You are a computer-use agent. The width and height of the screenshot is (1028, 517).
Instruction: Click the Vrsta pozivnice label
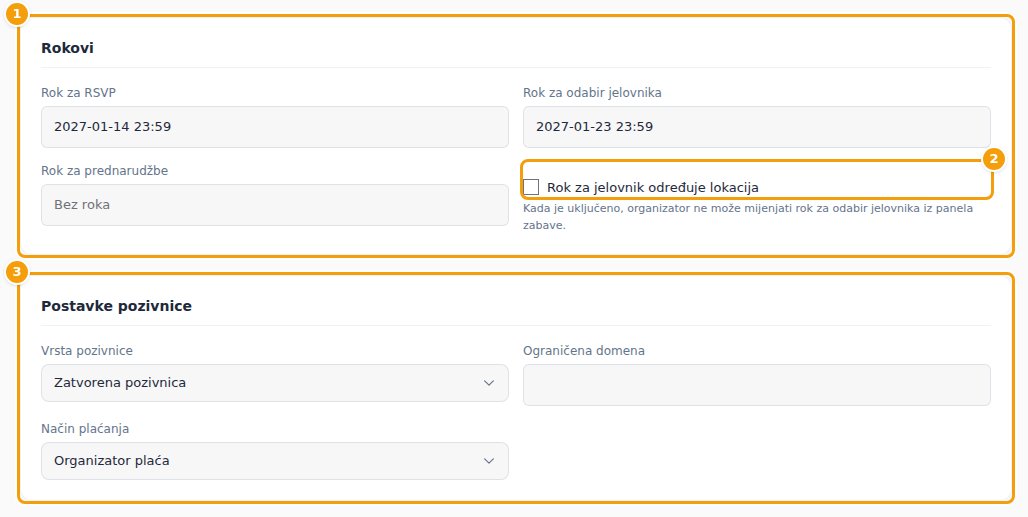[87, 351]
